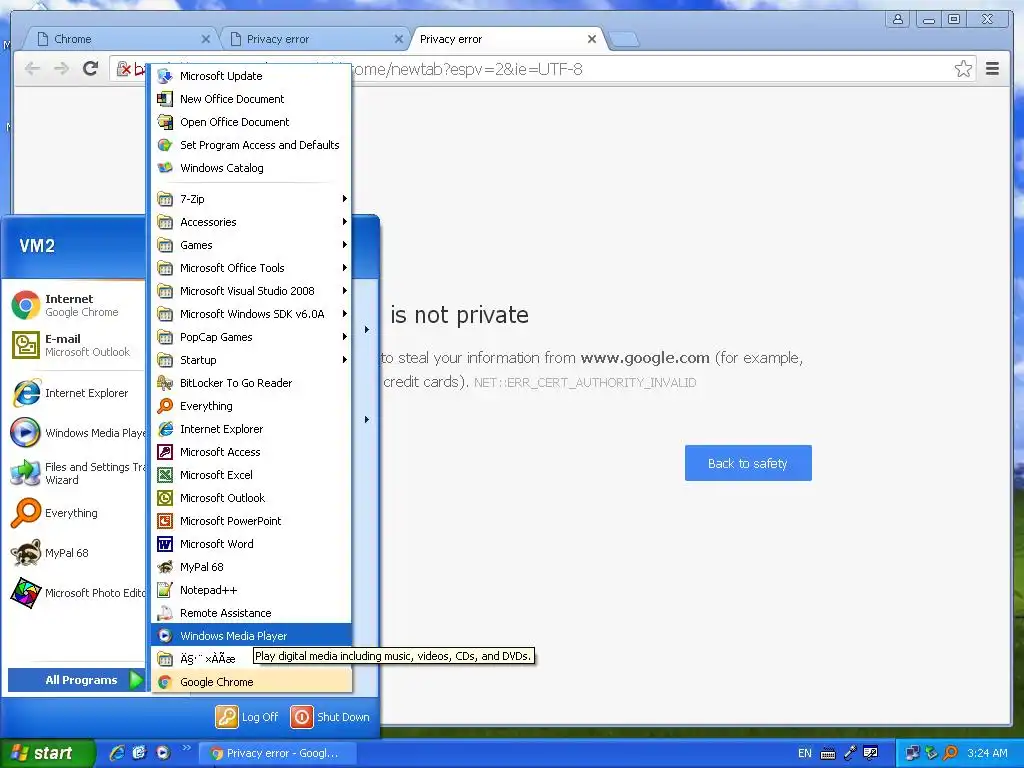
Task: Open MyPal 68 in the programs menu
Action: [251, 567]
